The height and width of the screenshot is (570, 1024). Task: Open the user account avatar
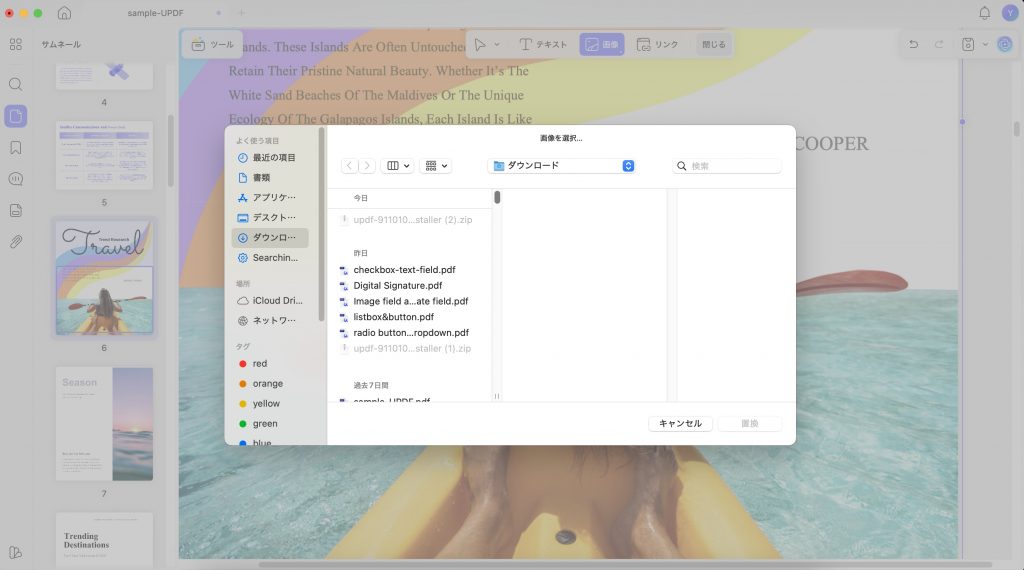[1010, 13]
